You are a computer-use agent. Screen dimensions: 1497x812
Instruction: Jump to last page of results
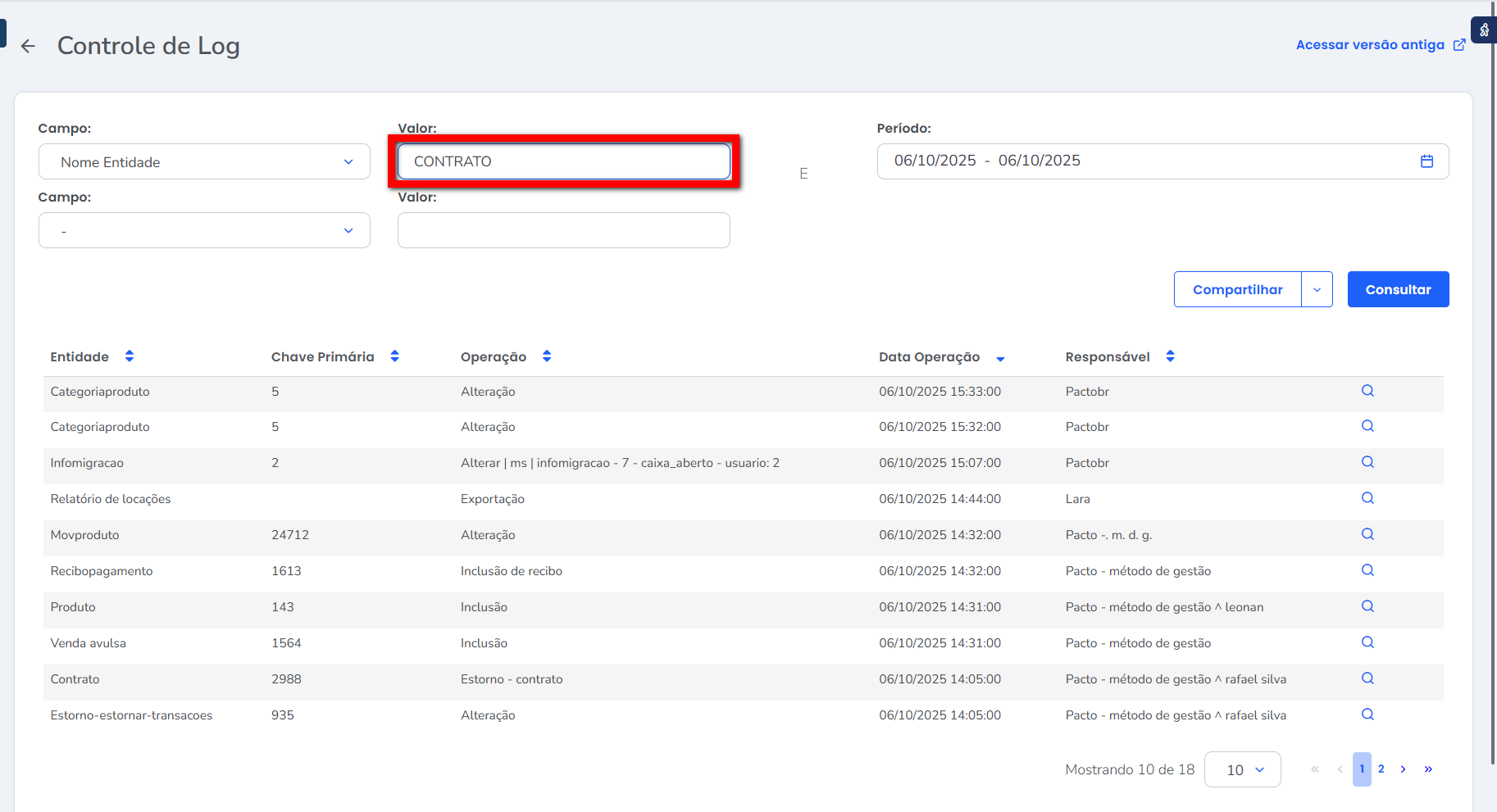(x=1428, y=769)
